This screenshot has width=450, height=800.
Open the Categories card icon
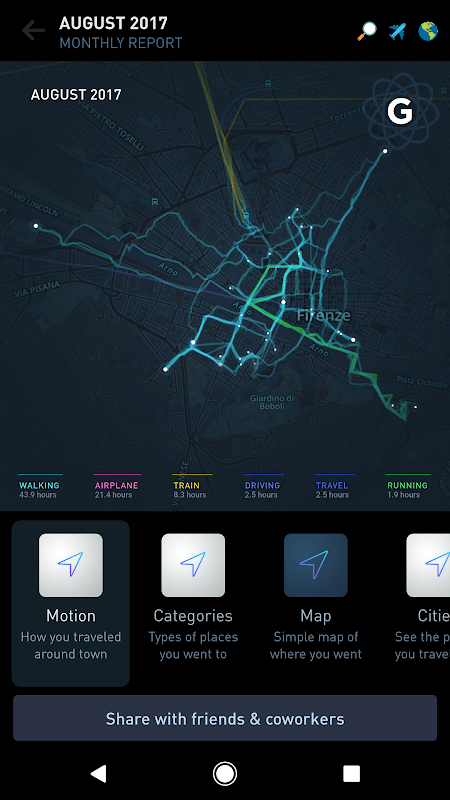click(193, 565)
